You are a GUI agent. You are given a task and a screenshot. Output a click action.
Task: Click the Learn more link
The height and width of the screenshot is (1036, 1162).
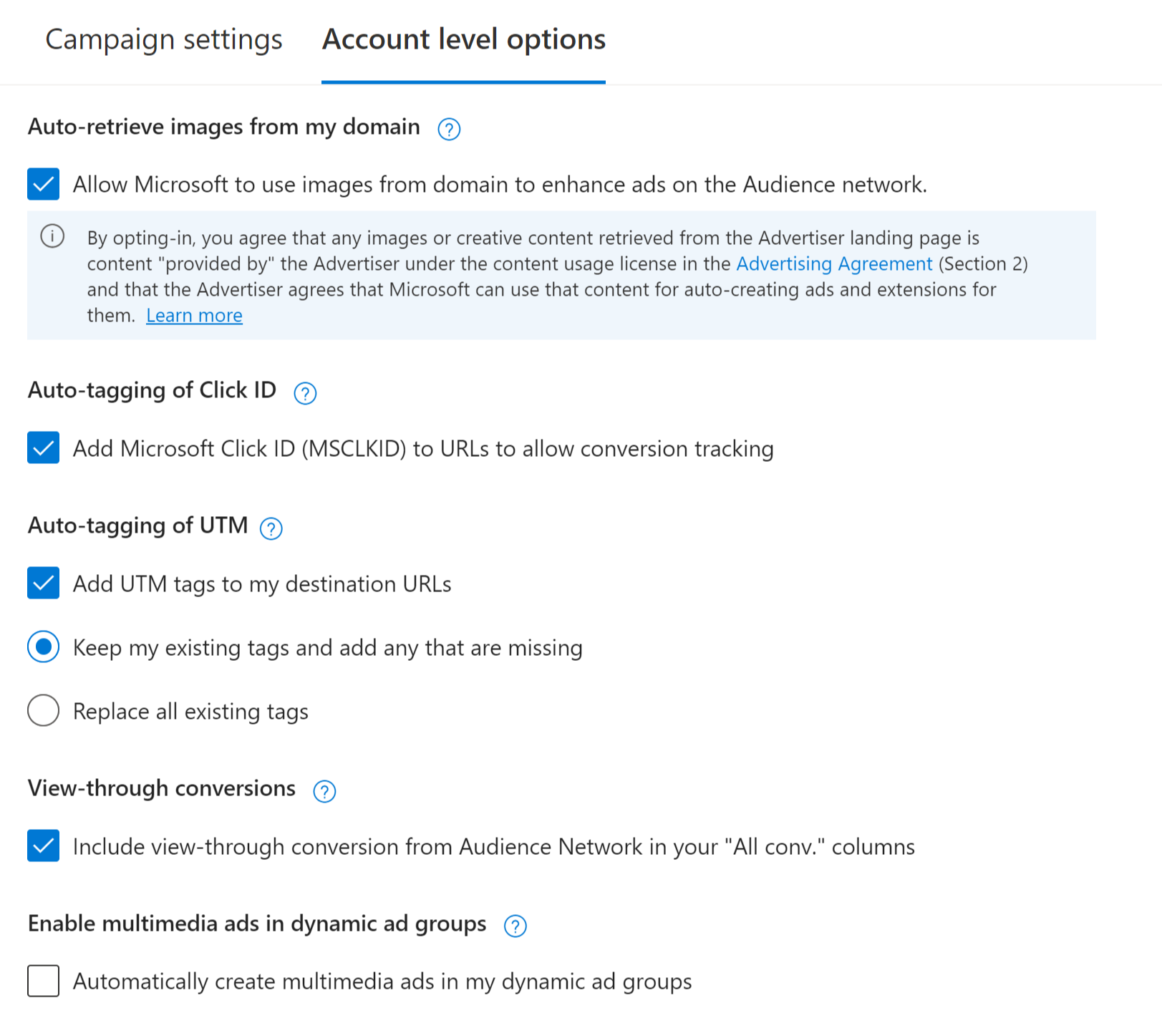pyautogui.click(x=194, y=316)
